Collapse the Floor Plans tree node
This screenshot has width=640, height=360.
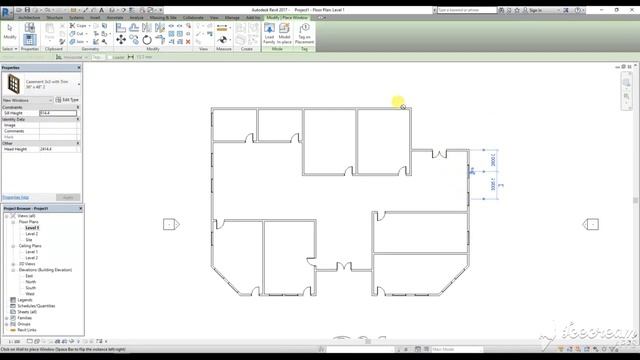pyautogui.click(x=13, y=222)
